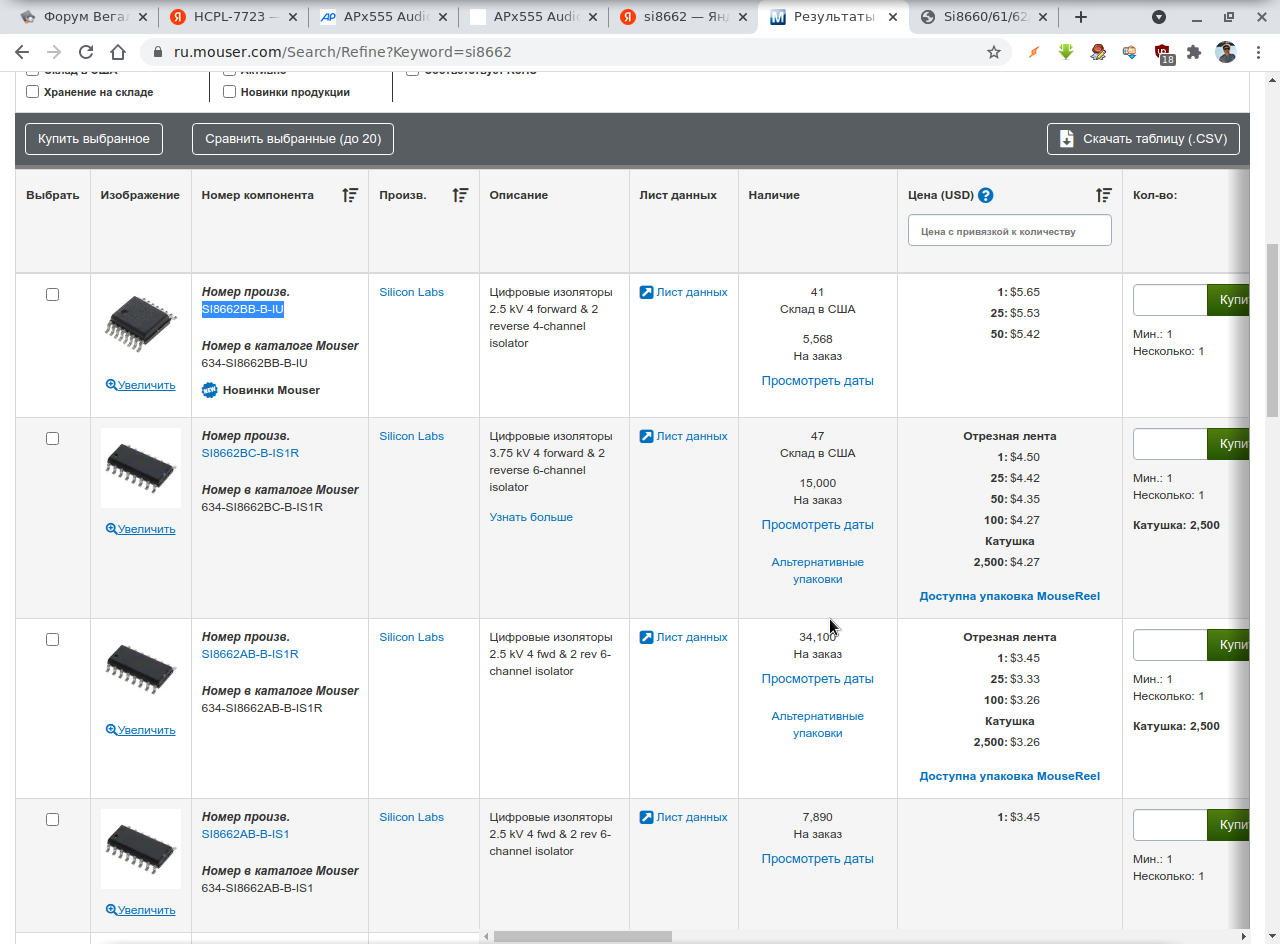Click datasheet icon for SI8662BB-B-IU
Screen dimensions: 1280x944
tap(646, 293)
